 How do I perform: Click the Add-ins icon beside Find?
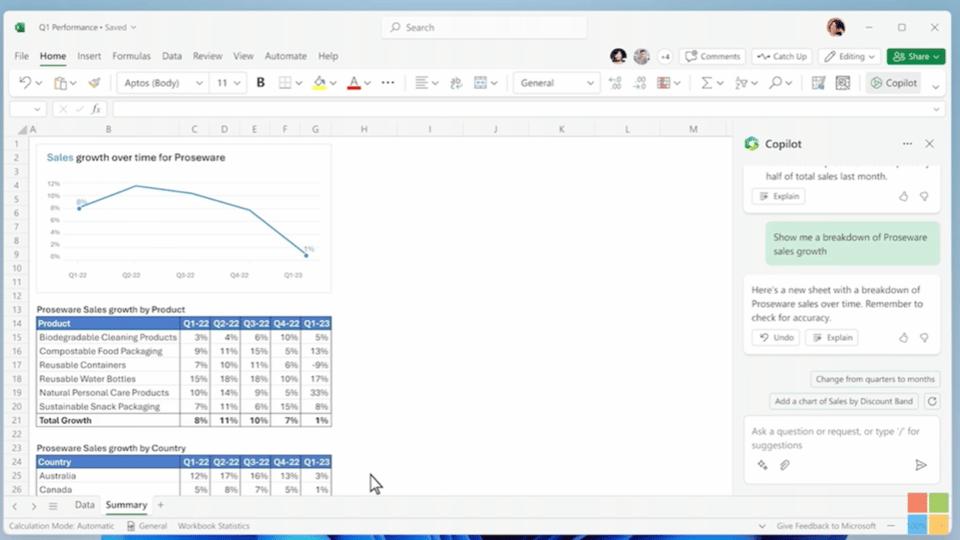point(818,83)
